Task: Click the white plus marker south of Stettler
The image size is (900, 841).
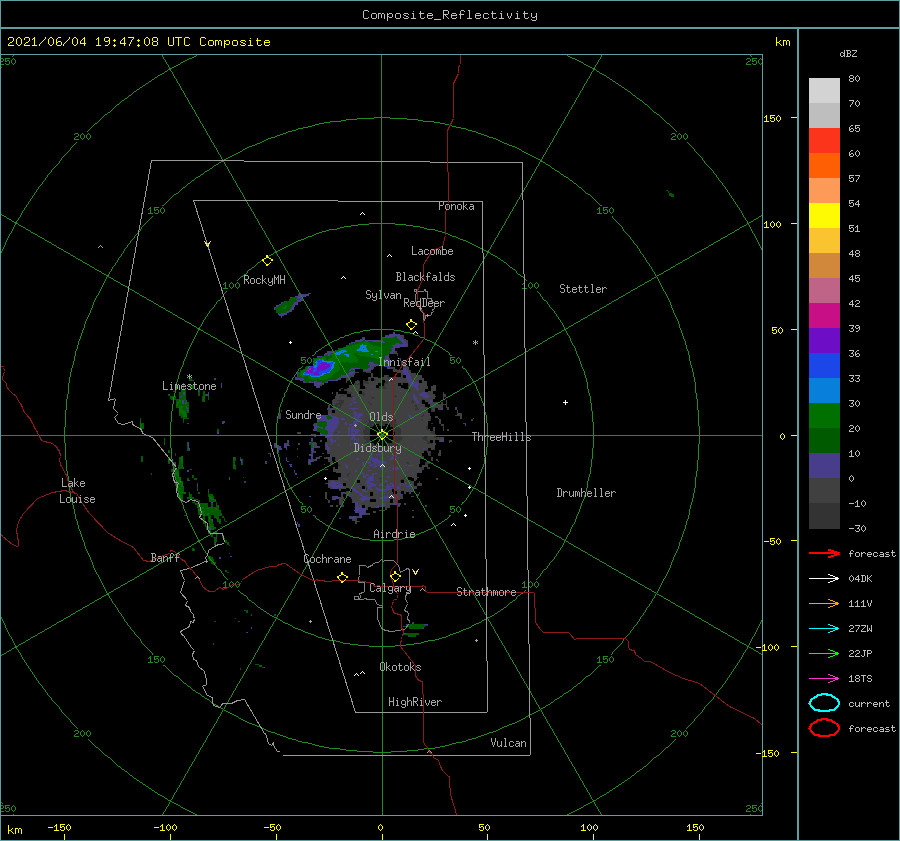Action: pyautogui.click(x=565, y=402)
